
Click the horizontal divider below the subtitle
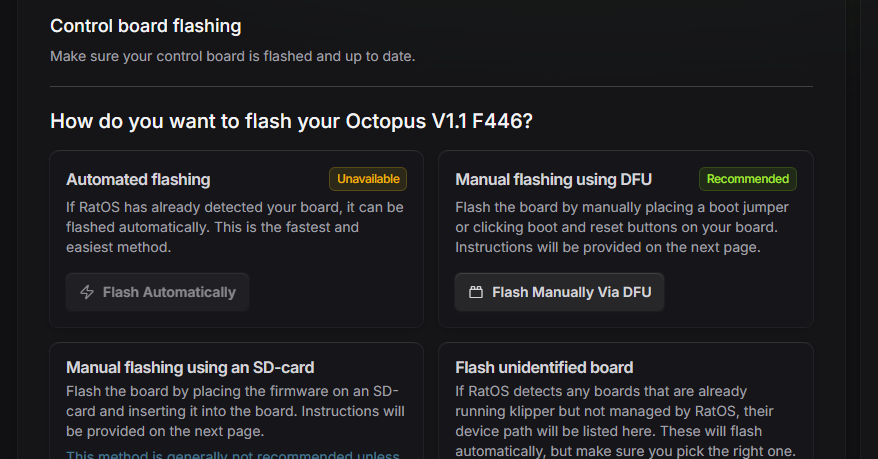pyautogui.click(x=431, y=87)
